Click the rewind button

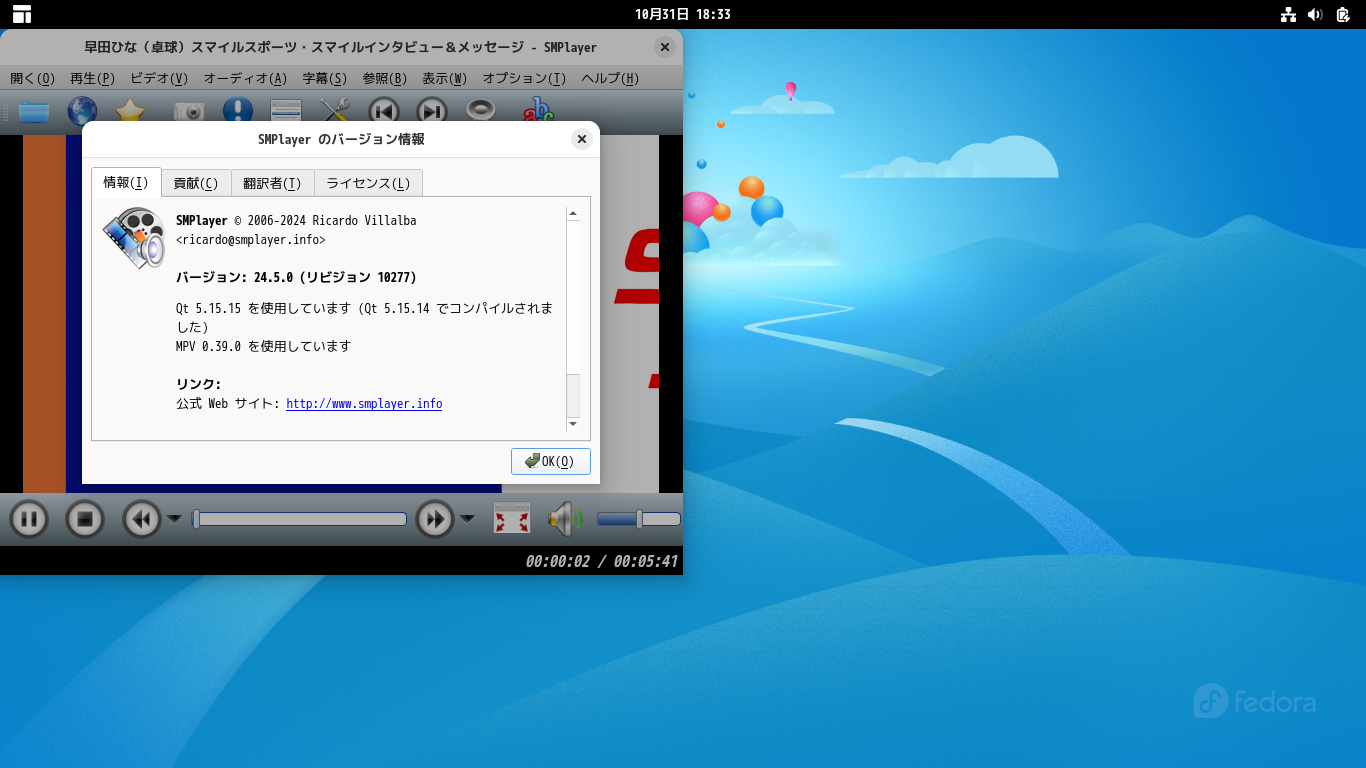pyautogui.click(x=142, y=519)
